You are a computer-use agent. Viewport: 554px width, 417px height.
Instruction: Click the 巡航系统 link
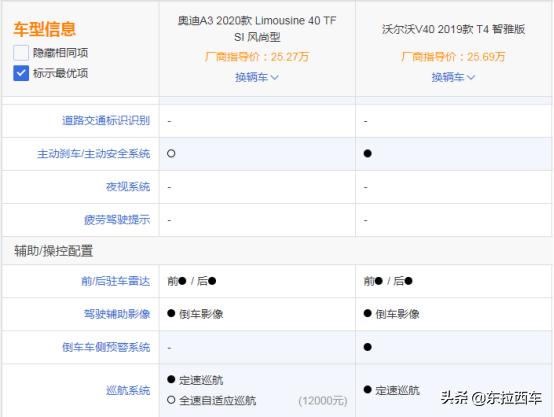pos(128,390)
